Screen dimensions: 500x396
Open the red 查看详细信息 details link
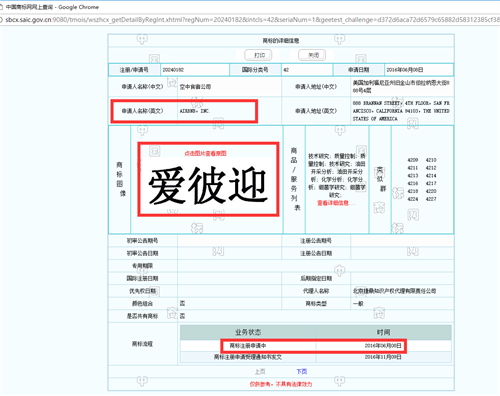(336, 203)
